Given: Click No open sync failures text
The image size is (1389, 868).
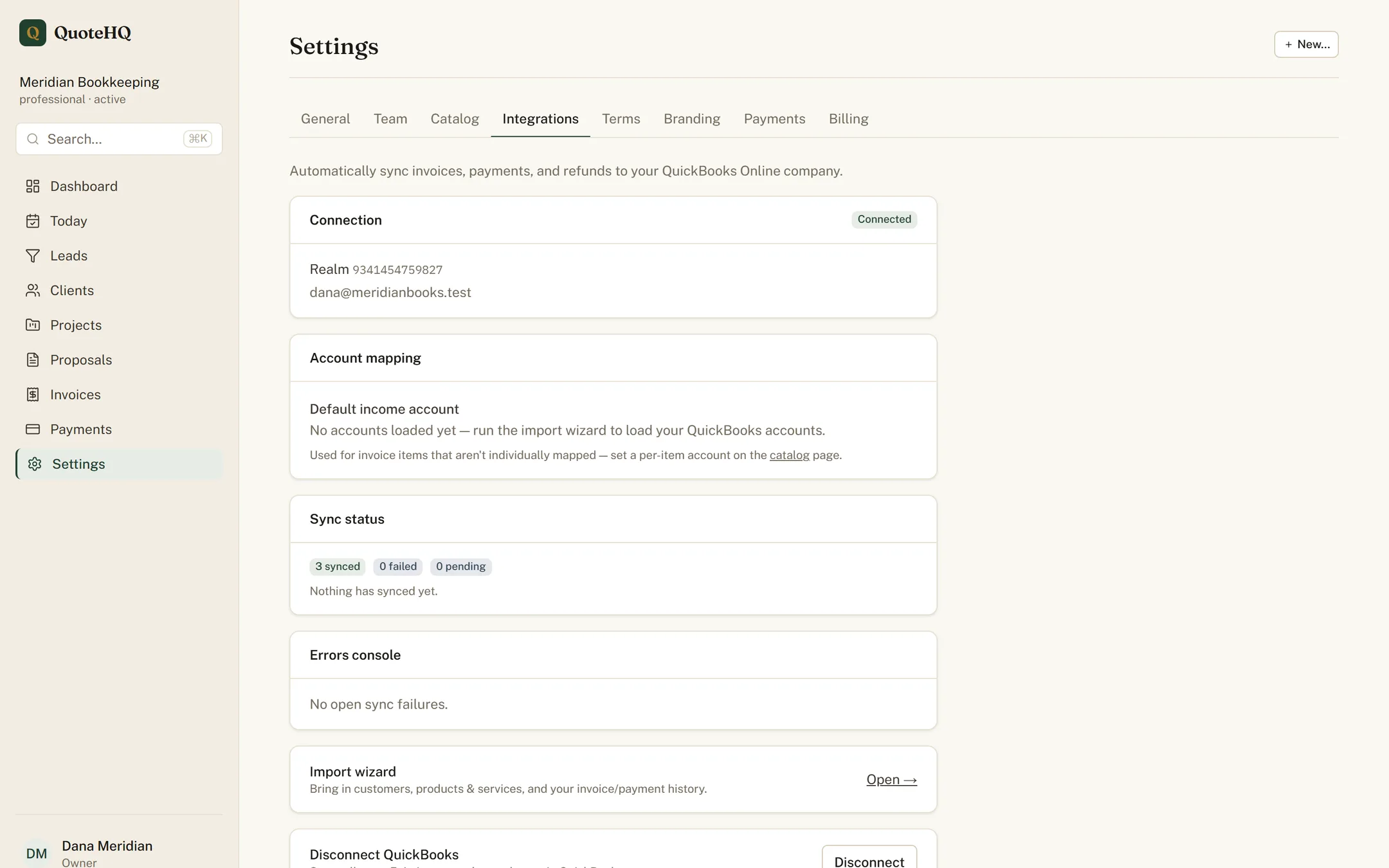Looking at the screenshot, I should [x=379, y=705].
